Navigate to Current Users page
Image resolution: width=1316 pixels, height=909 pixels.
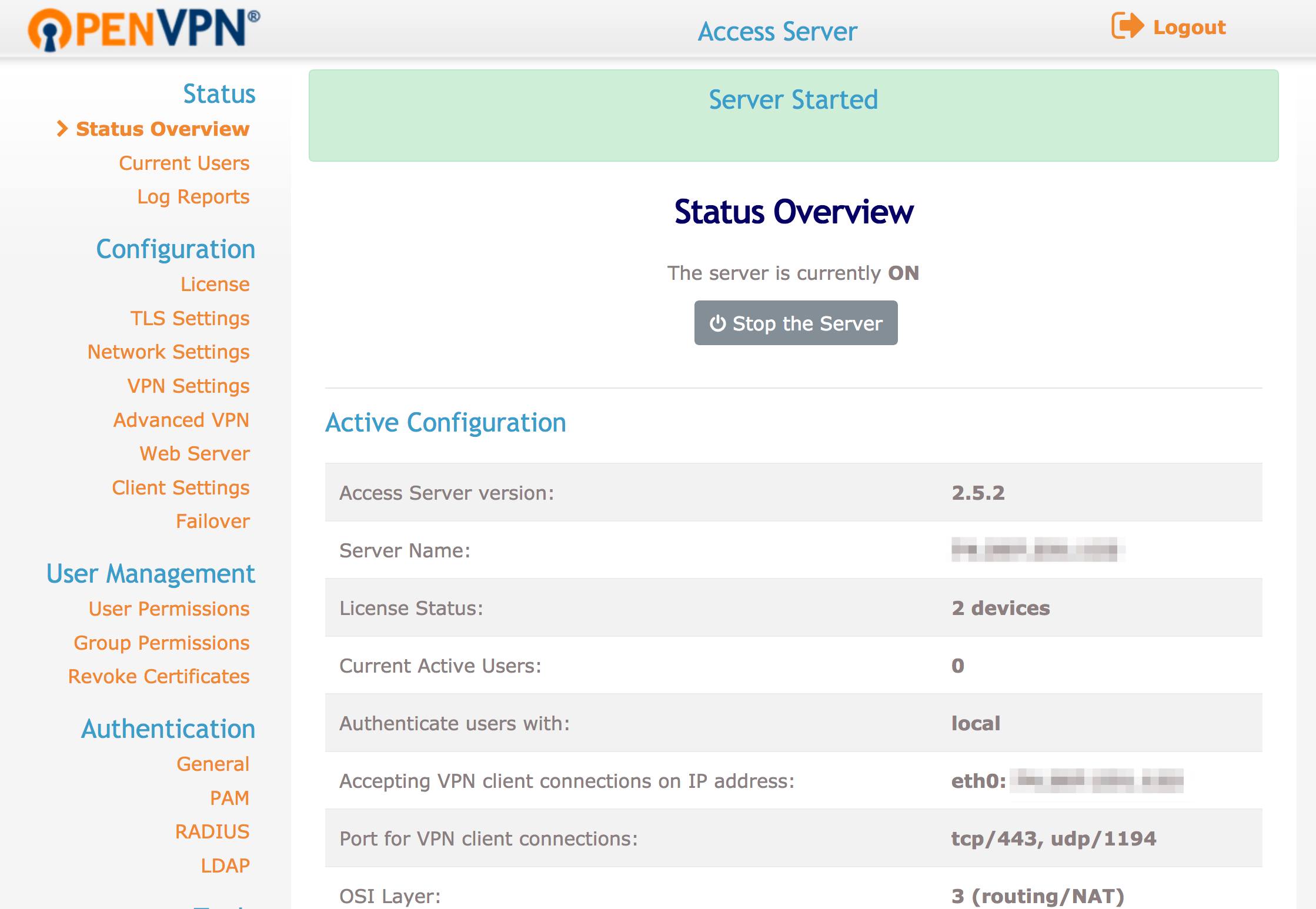tap(184, 161)
